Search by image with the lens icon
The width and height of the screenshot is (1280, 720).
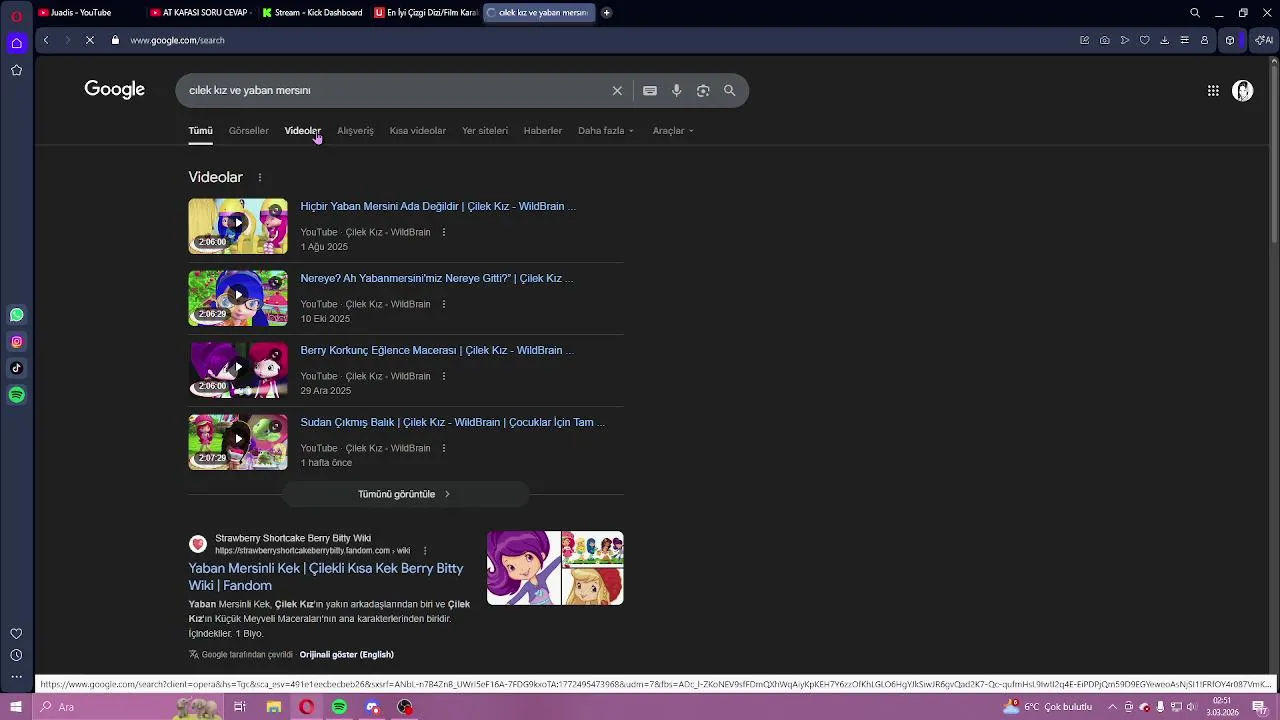point(703,91)
